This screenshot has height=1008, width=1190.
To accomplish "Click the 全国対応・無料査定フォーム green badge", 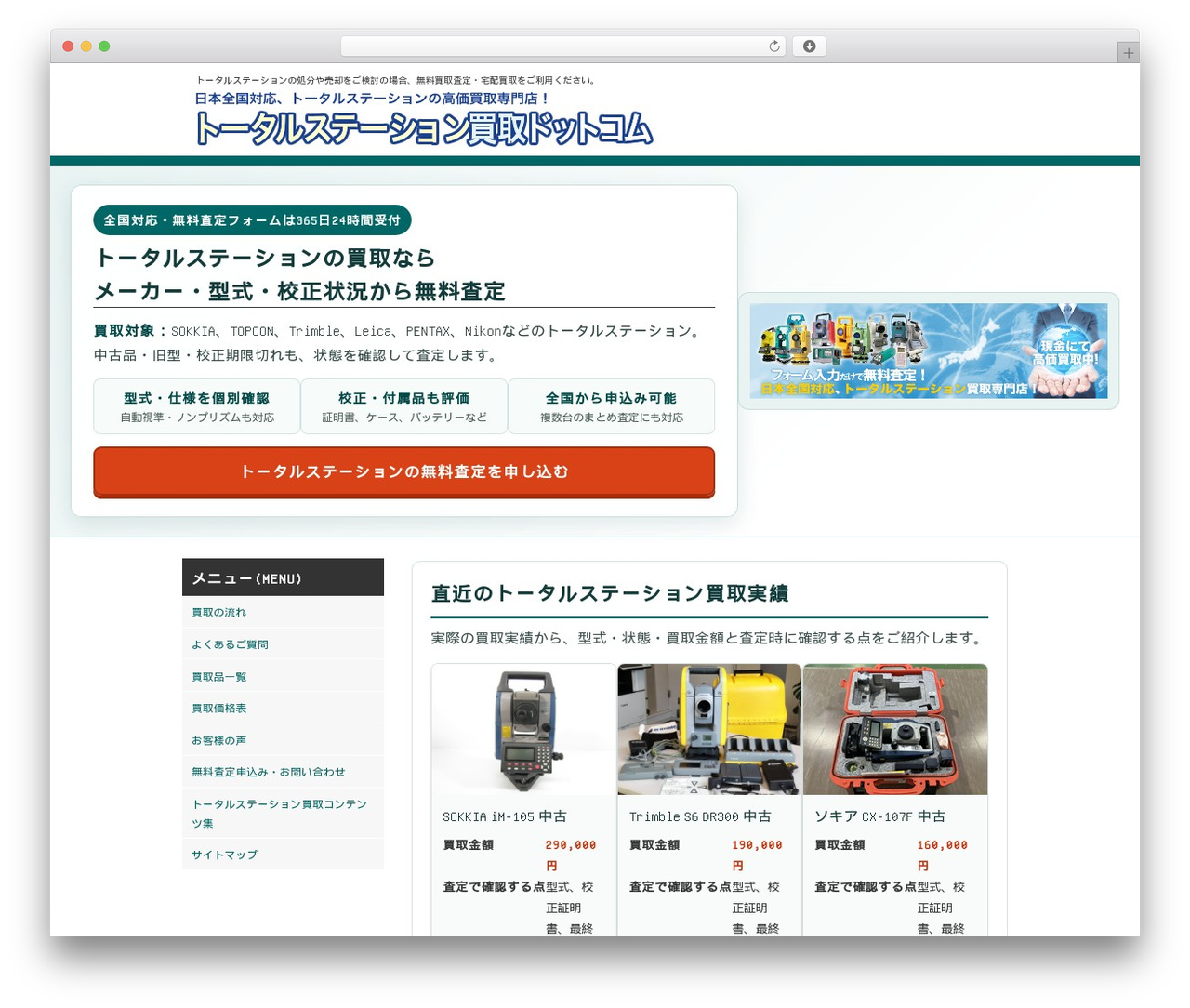I will coord(252,220).
